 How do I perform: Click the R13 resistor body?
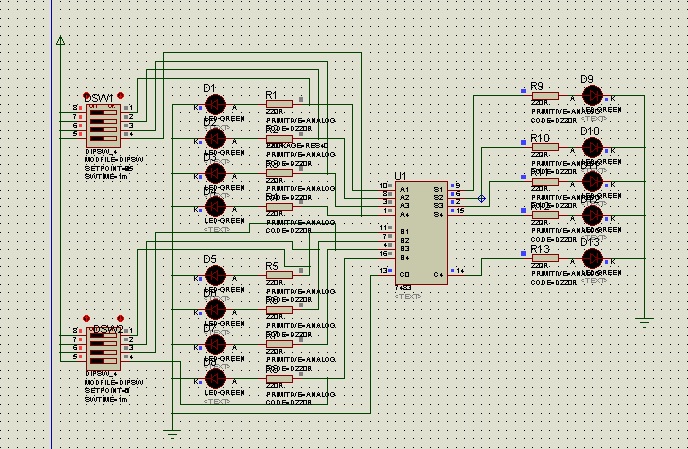[x=545, y=258]
